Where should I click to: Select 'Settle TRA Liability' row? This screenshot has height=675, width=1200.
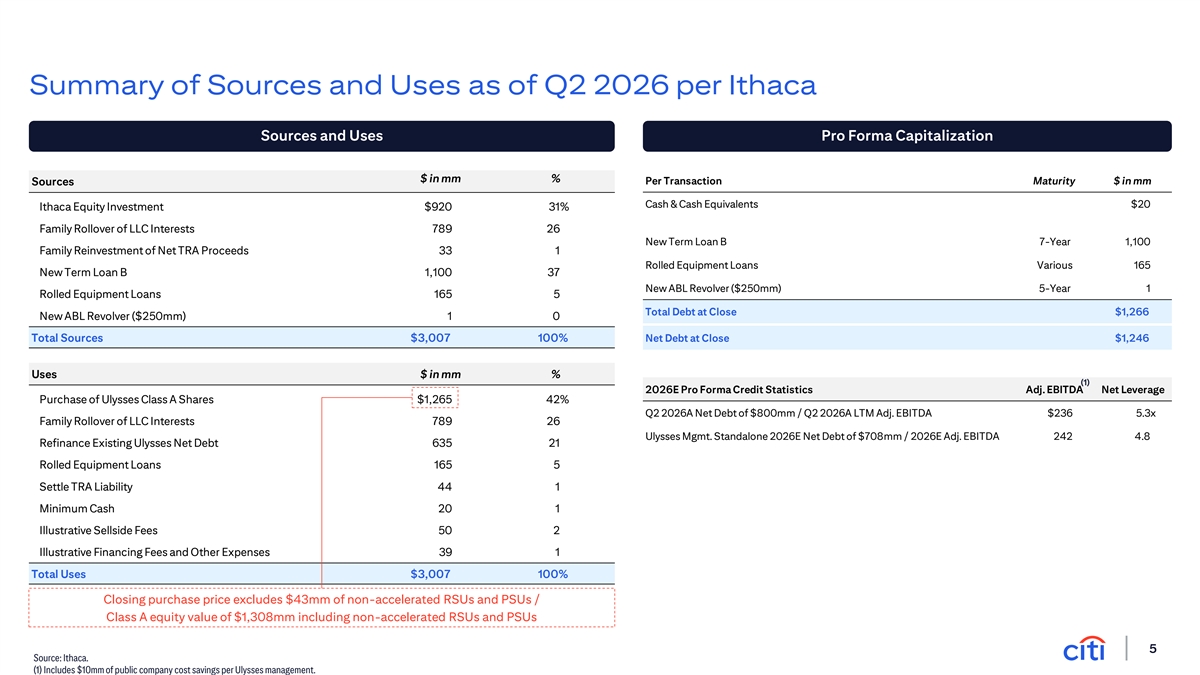[85, 487]
